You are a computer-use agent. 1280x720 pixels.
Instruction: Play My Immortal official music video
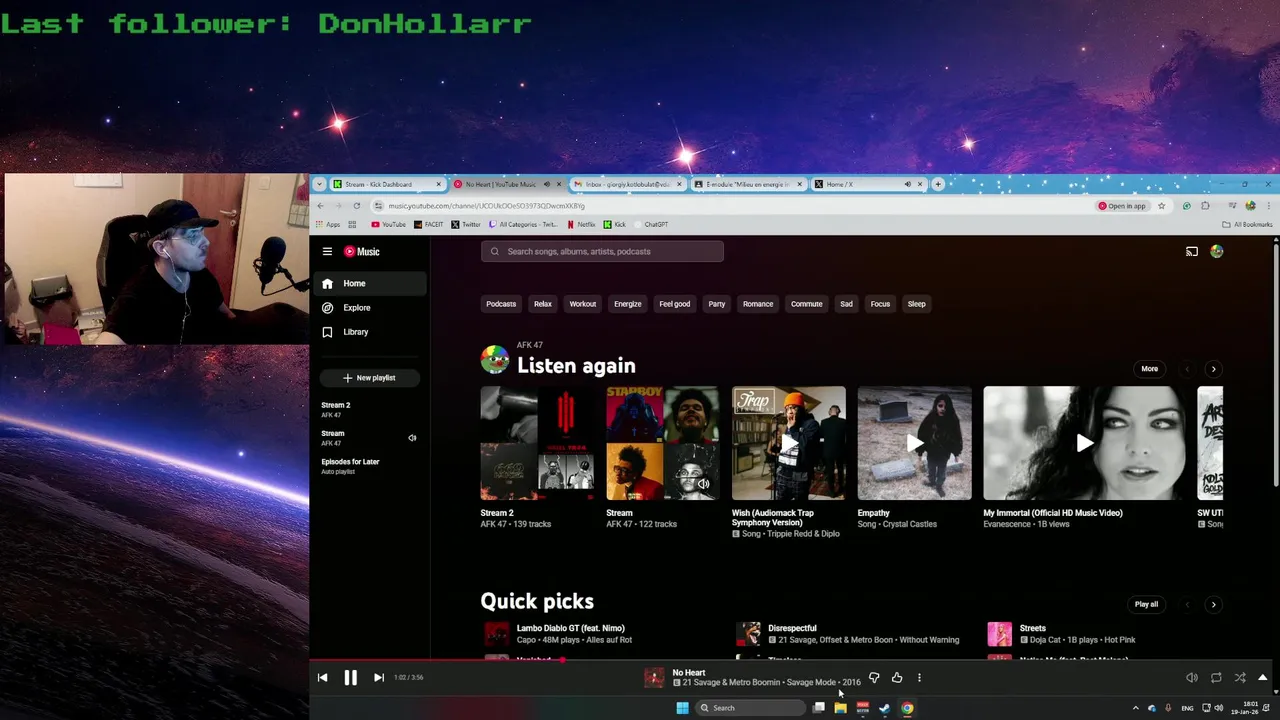click(1084, 443)
